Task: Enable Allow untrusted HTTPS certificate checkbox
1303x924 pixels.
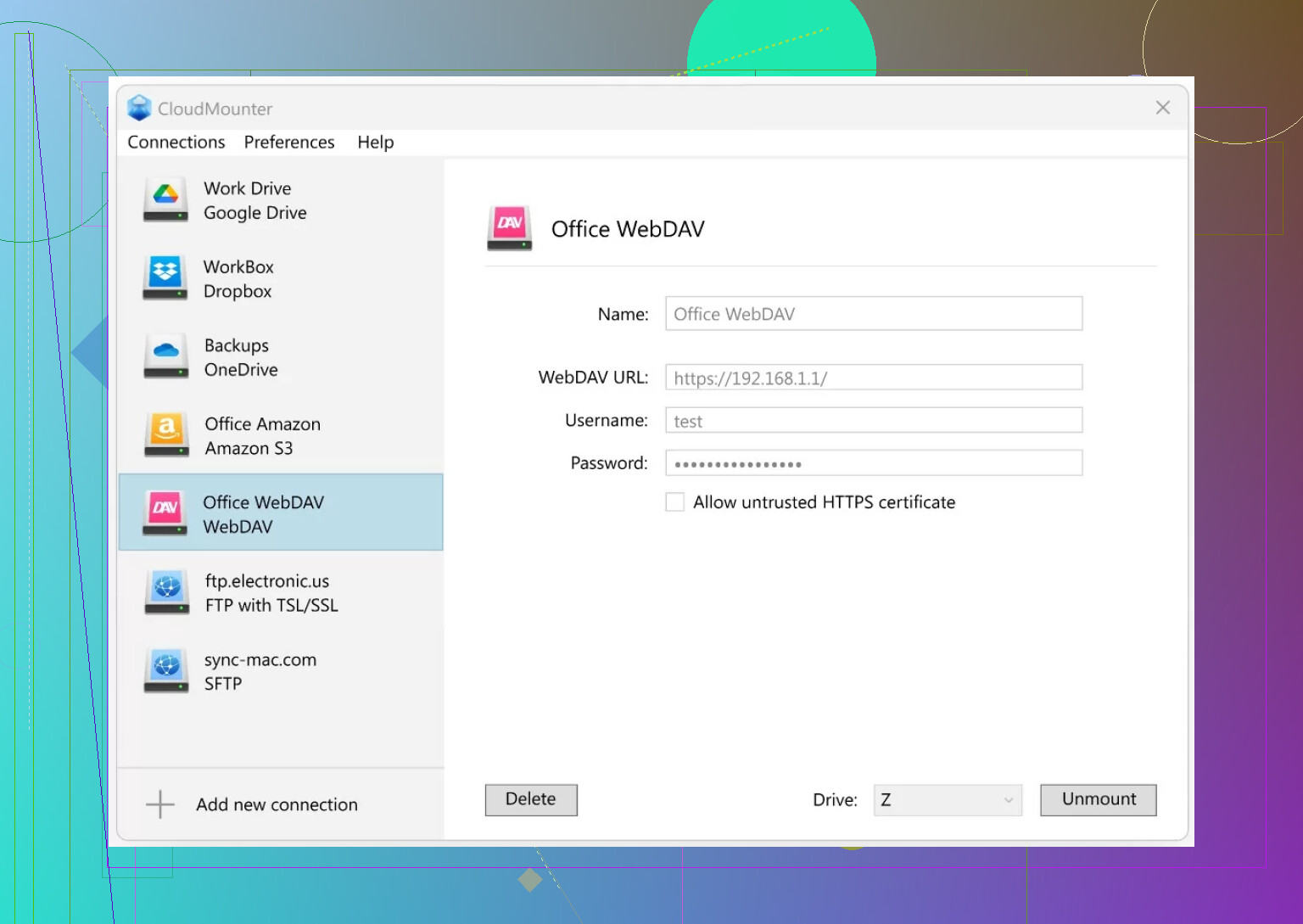Action: 675,502
